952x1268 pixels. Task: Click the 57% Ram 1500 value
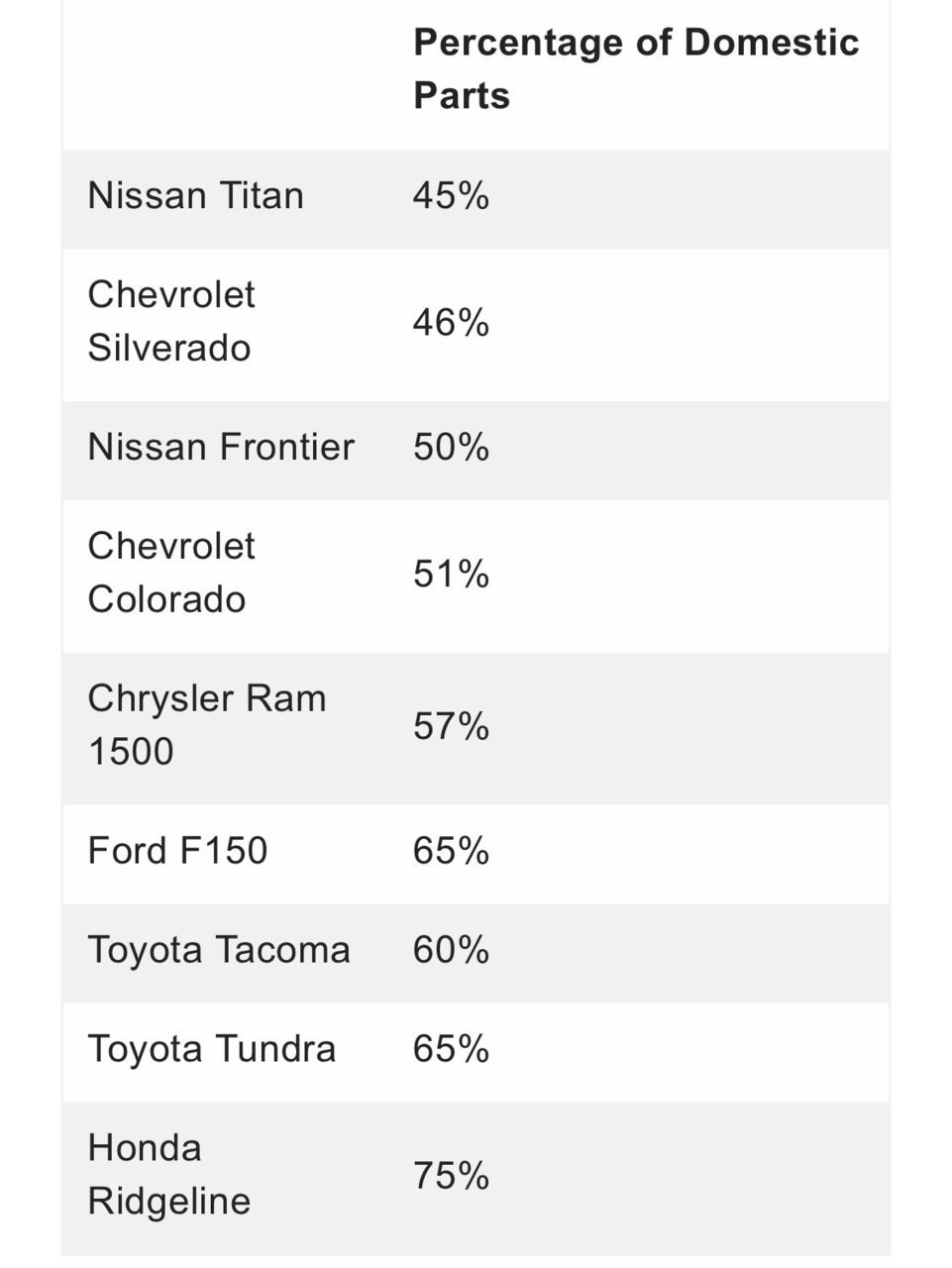pyautogui.click(x=451, y=726)
